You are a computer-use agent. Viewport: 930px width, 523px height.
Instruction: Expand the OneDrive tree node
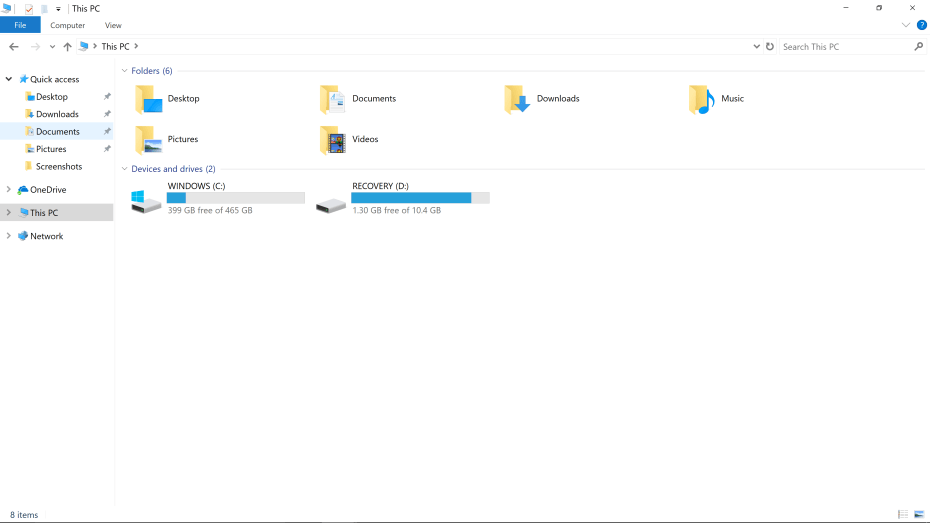[9, 190]
